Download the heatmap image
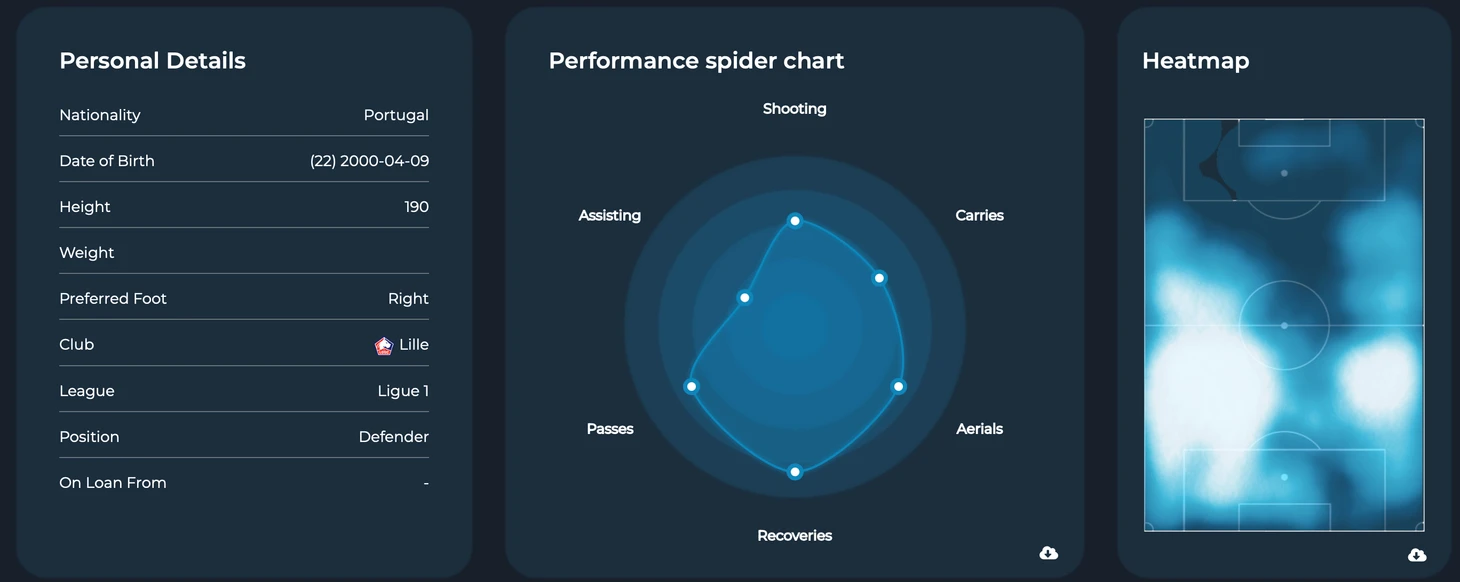The image size is (1460, 582). click(x=1416, y=555)
